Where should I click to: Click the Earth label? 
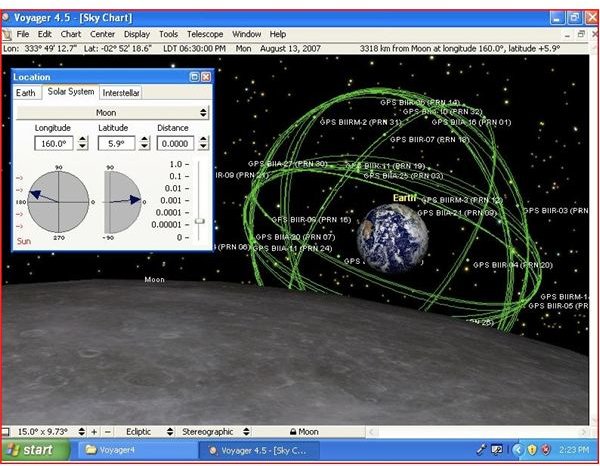405,198
